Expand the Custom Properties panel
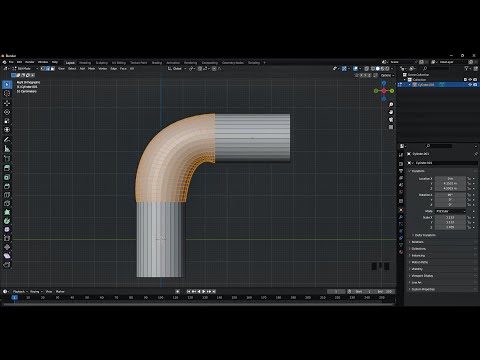This screenshot has width=480, height=360. pos(422,289)
